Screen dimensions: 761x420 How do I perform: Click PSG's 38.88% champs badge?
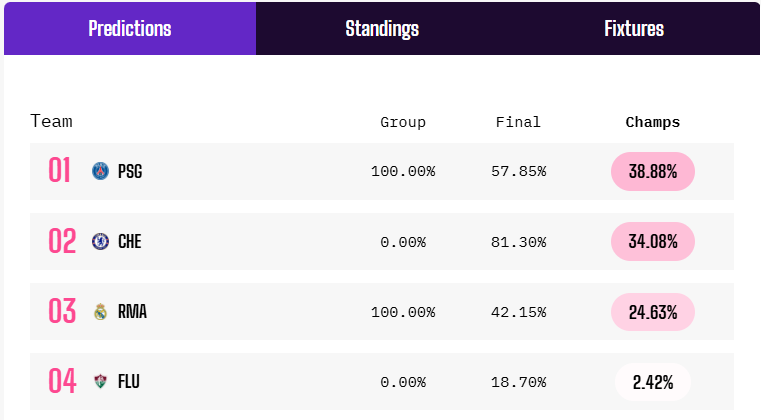653,171
